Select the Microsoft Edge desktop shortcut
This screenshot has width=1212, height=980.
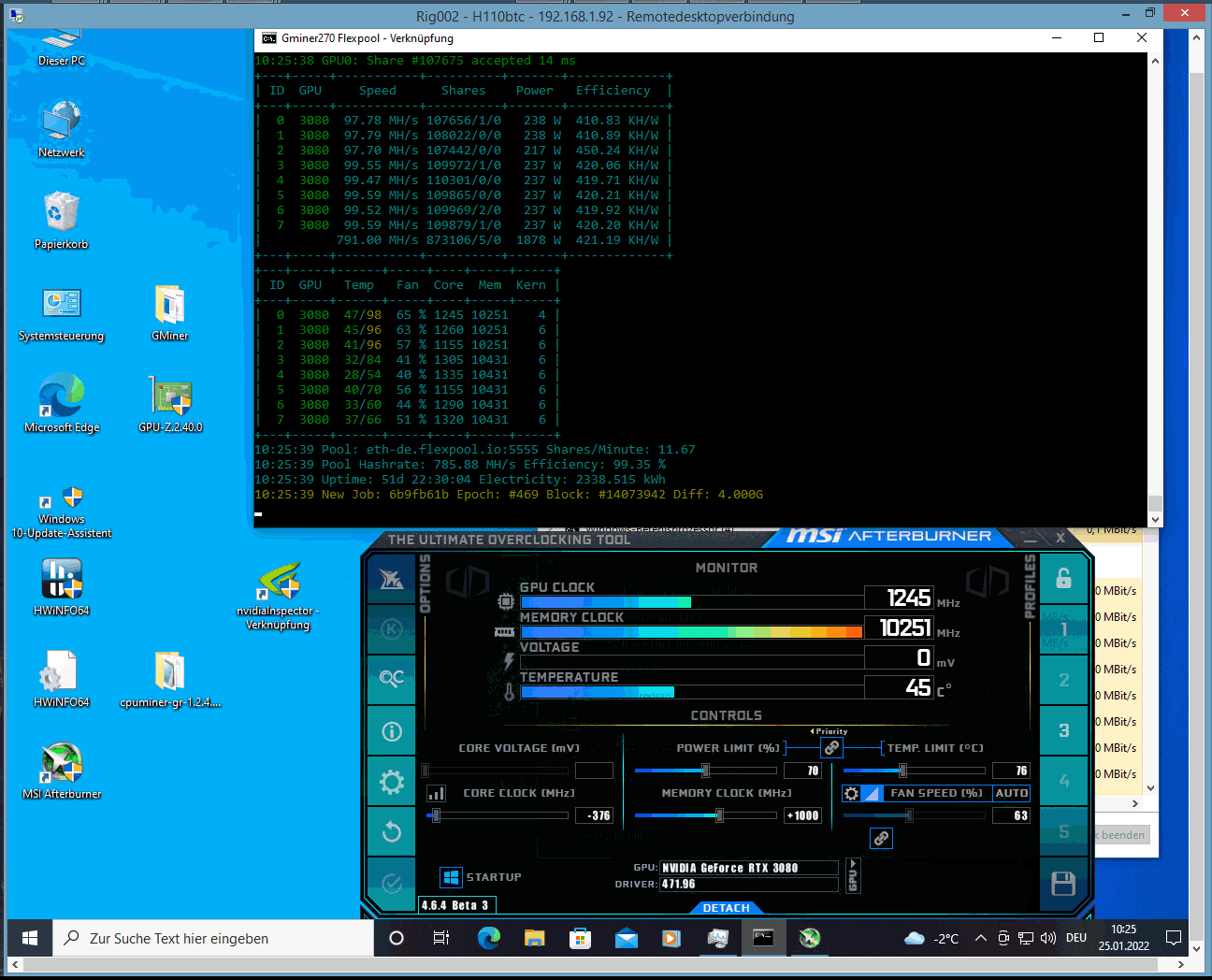click(62, 404)
